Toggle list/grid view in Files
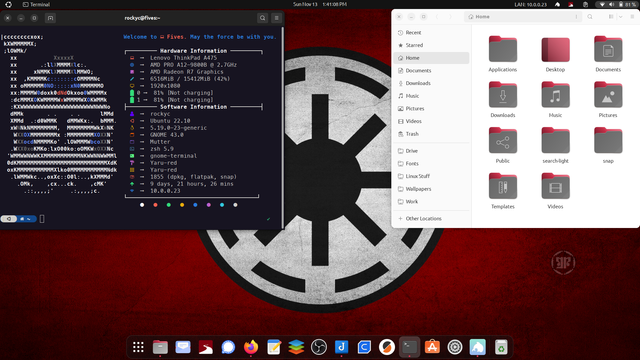The image size is (640, 360). click(611, 17)
